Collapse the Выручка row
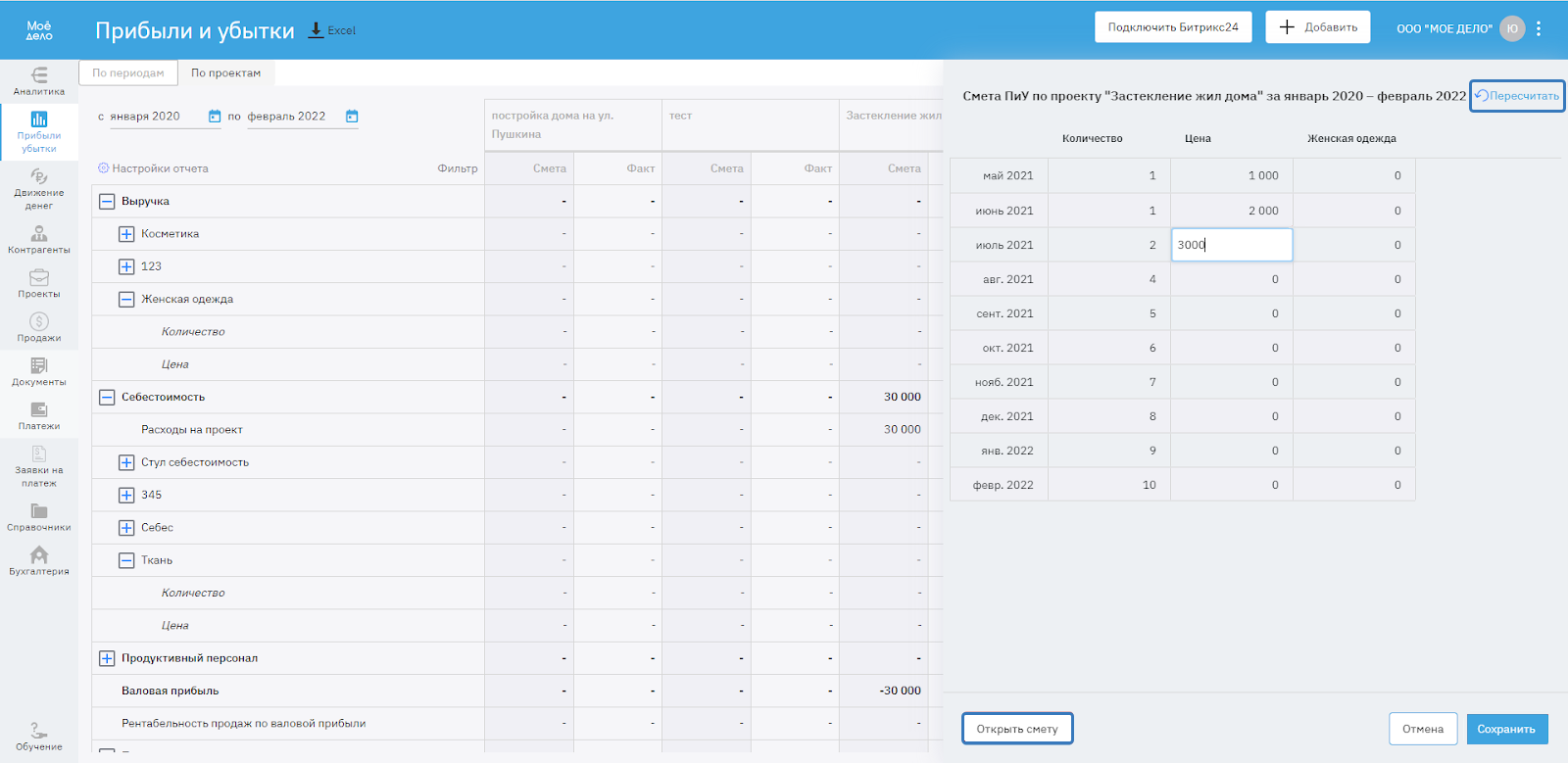Screen dimensions: 1568x763 (107, 202)
